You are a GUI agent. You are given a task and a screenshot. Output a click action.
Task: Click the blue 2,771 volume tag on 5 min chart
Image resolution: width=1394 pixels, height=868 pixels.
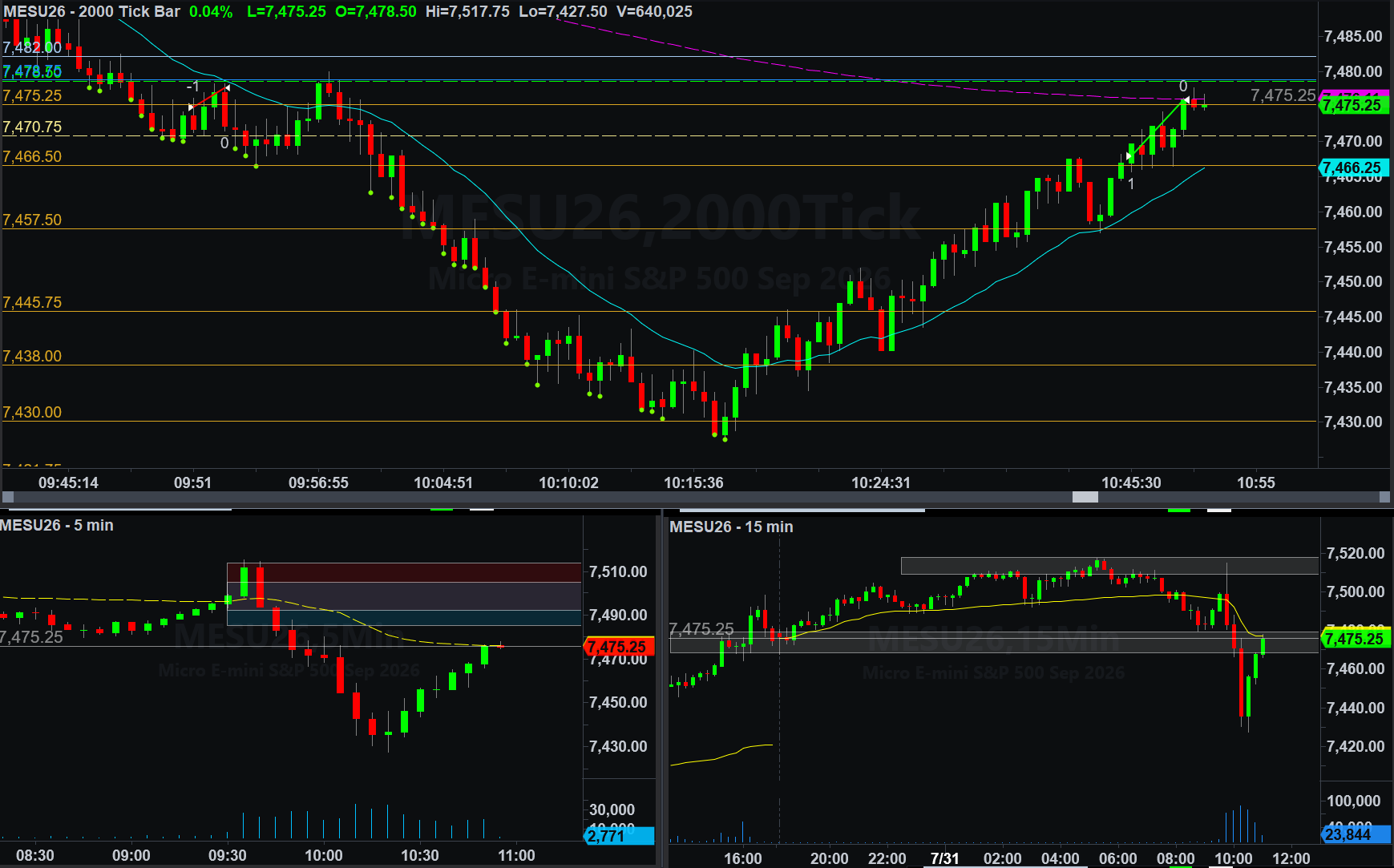[618, 836]
